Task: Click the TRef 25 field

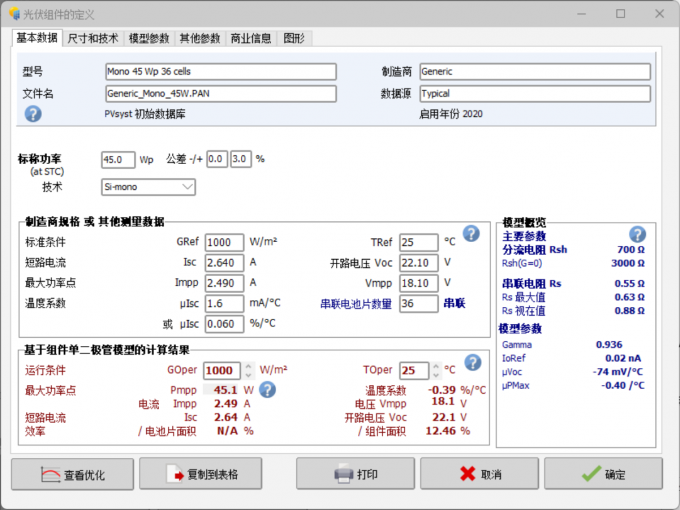Action: point(418,242)
